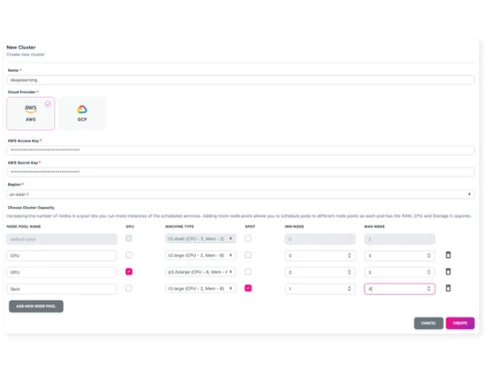Screen dimensions: 500x375
Task: Click the Node Pool Name column header
Action: (24, 226)
